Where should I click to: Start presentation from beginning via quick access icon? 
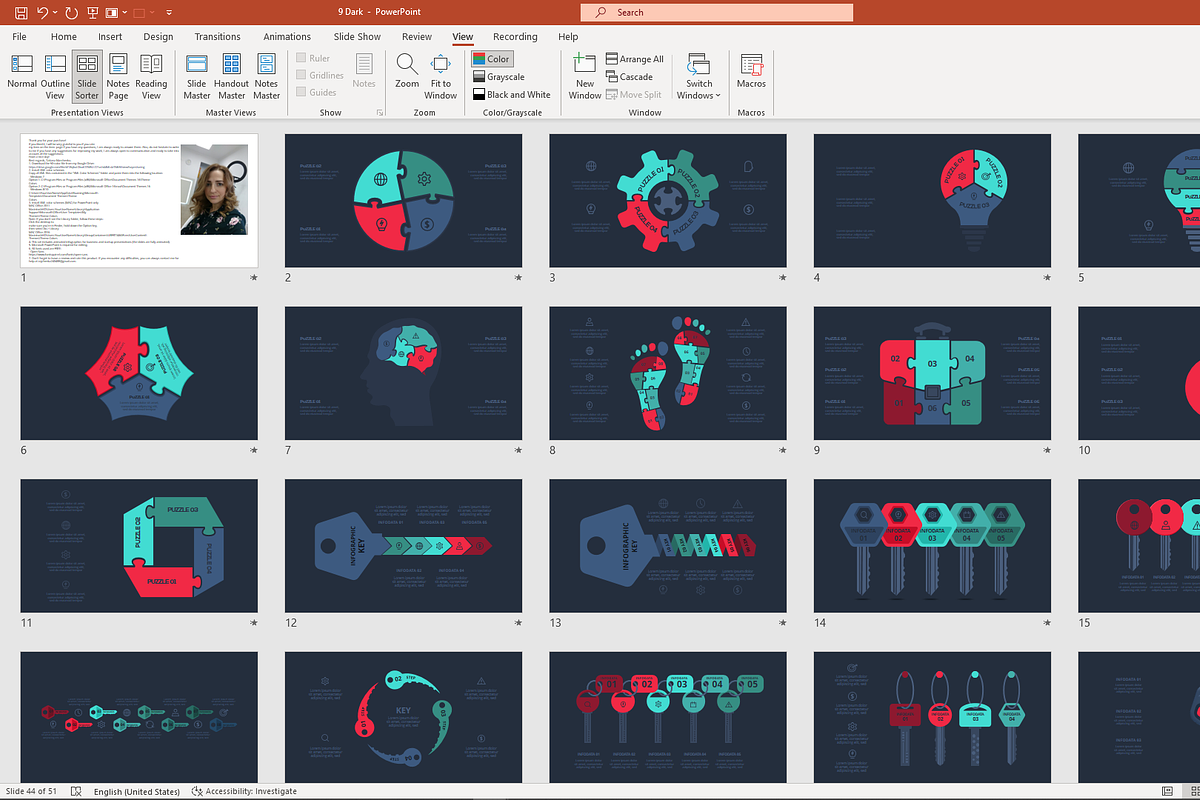(x=95, y=13)
